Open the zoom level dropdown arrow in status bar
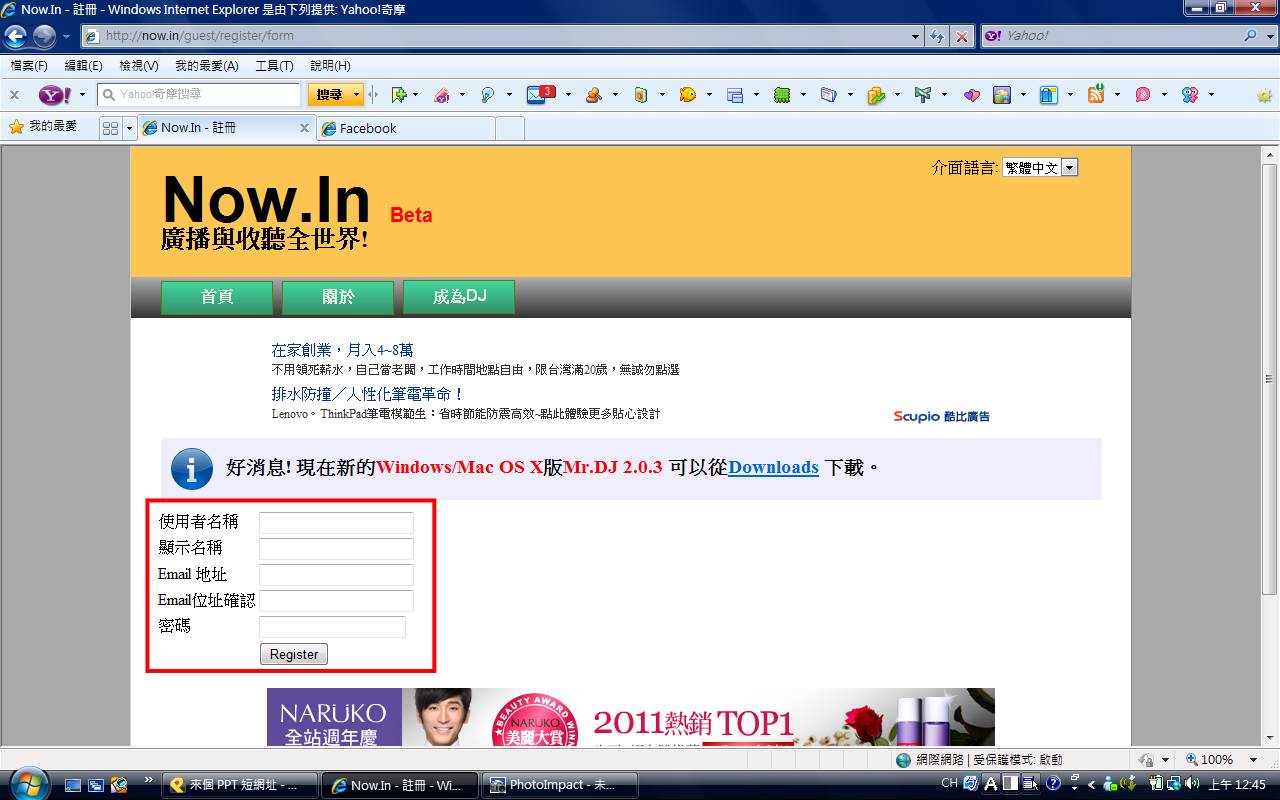 pos(1254,760)
